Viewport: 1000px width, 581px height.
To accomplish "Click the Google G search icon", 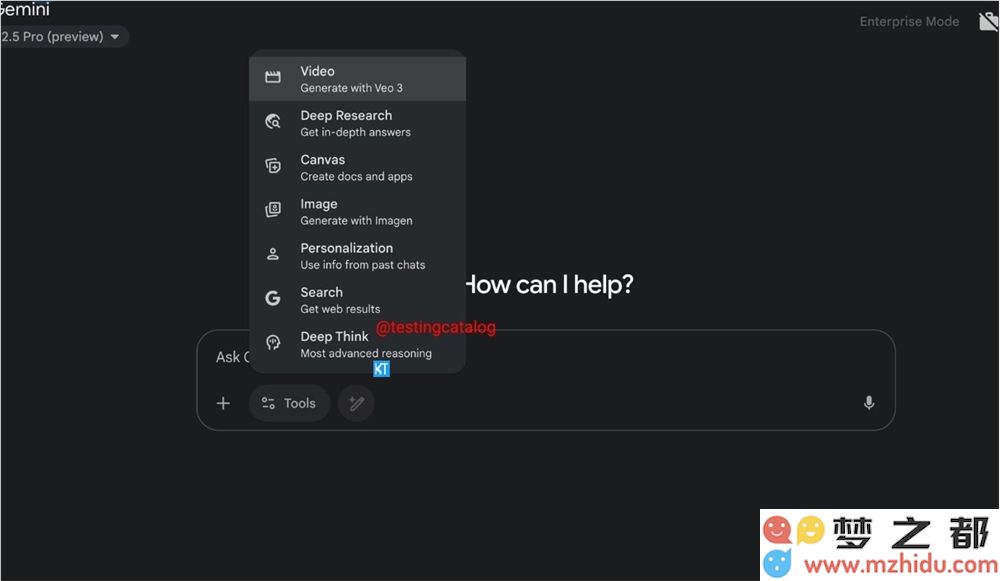I will click(273, 298).
